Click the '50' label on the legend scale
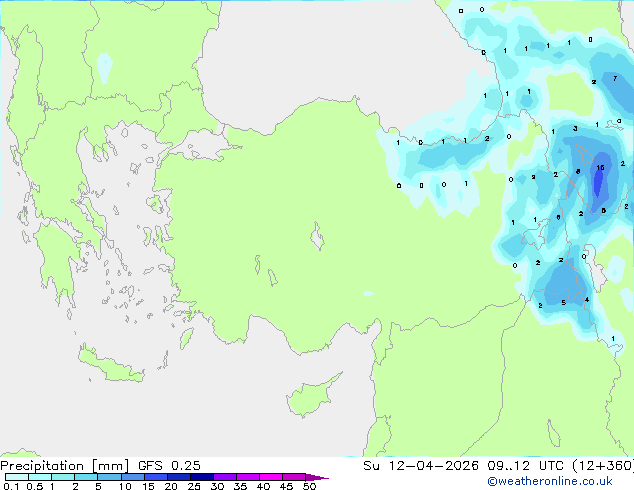Image resolution: width=634 pixels, height=490 pixels. pyautogui.click(x=309, y=487)
